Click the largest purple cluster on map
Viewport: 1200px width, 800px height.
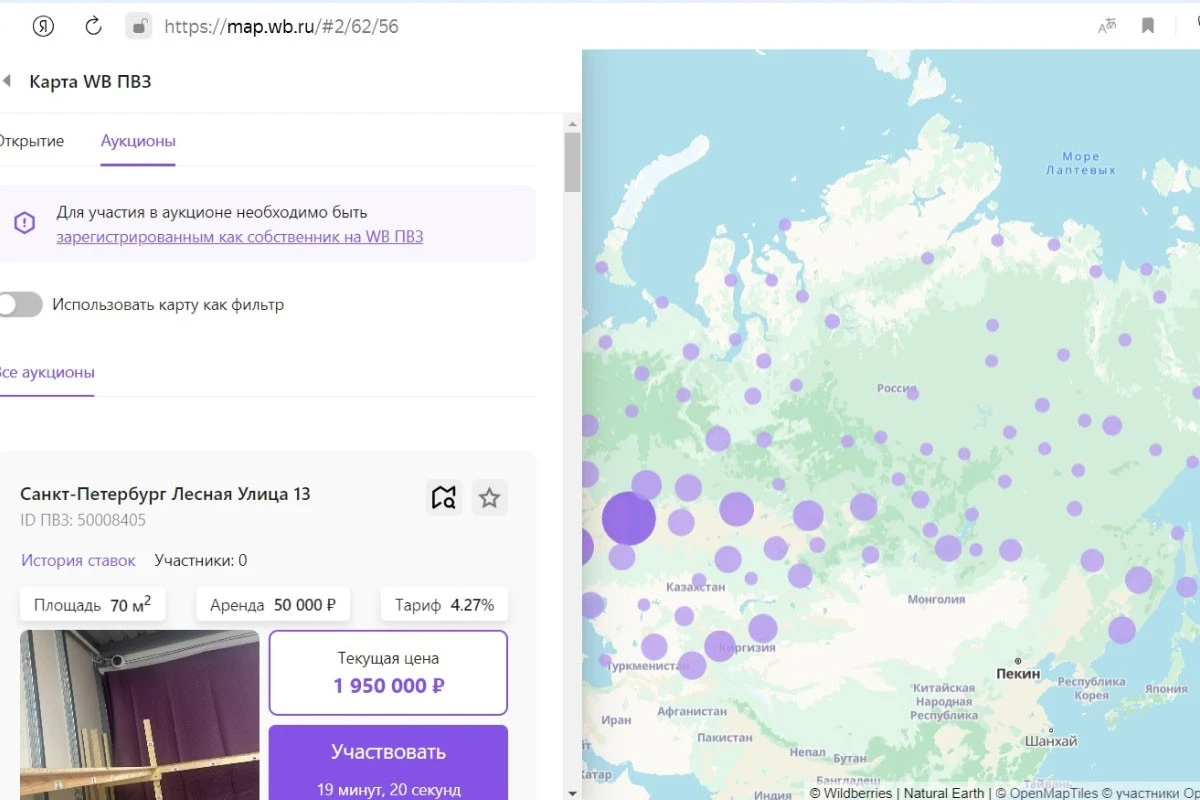pyautogui.click(x=629, y=518)
